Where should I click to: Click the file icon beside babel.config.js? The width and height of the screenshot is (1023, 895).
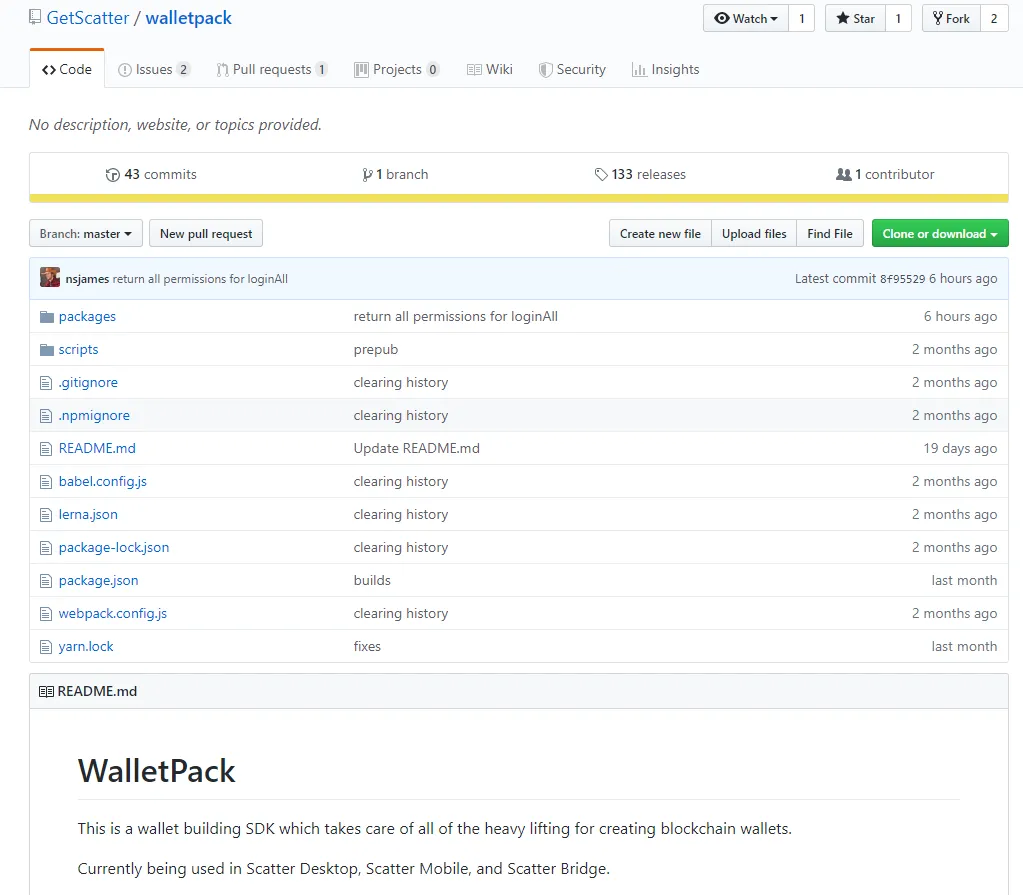[x=46, y=482]
